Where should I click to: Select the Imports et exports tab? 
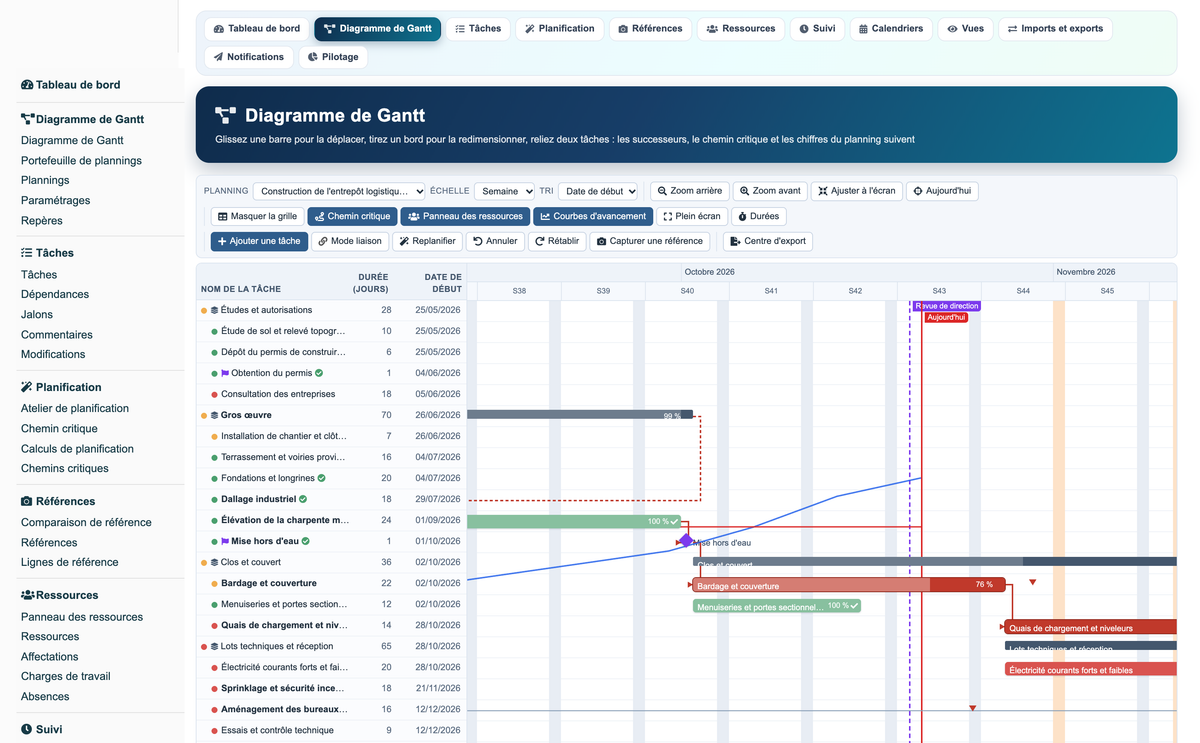point(1055,29)
